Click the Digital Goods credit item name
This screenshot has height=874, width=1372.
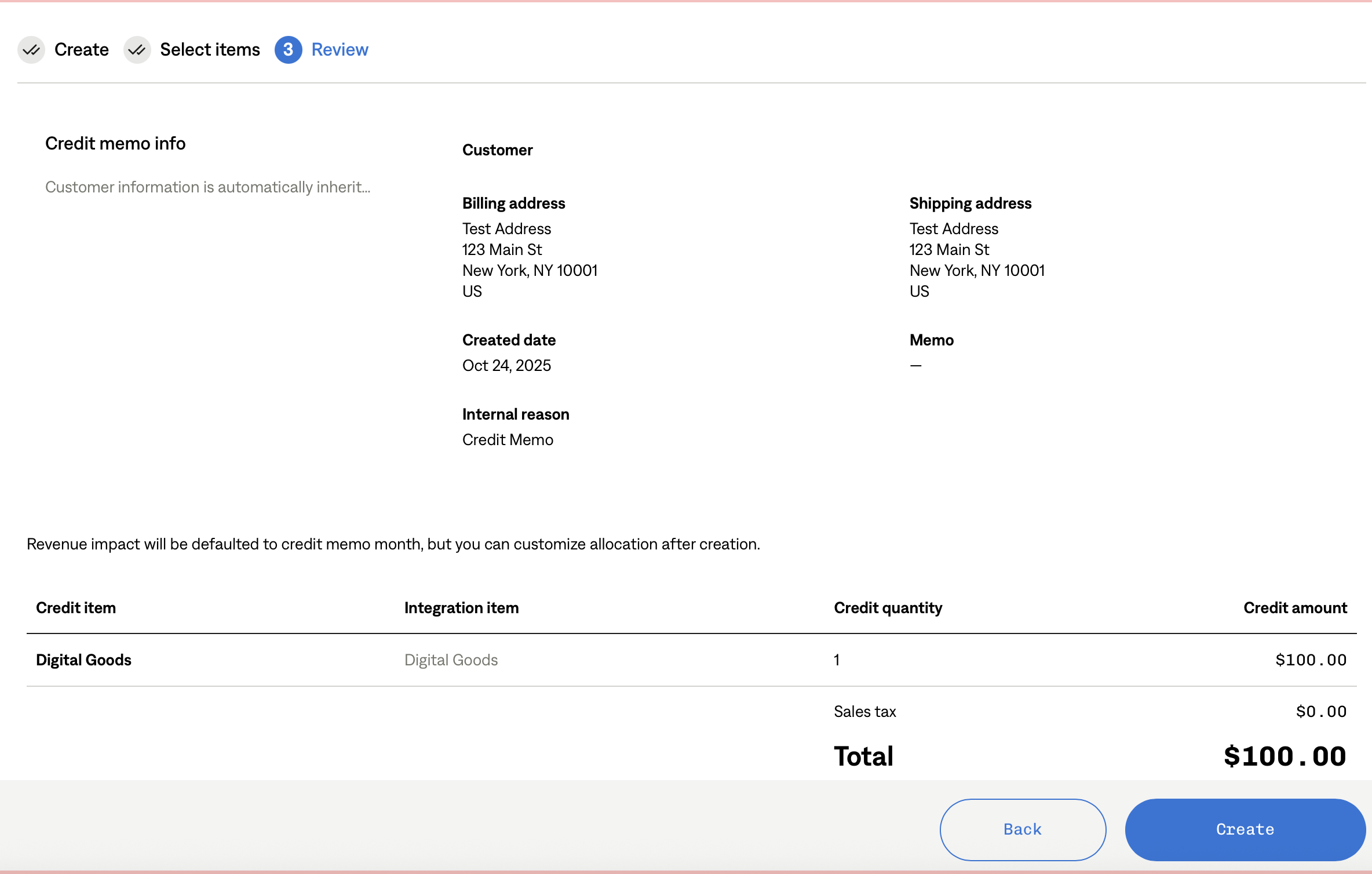click(x=83, y=660)
